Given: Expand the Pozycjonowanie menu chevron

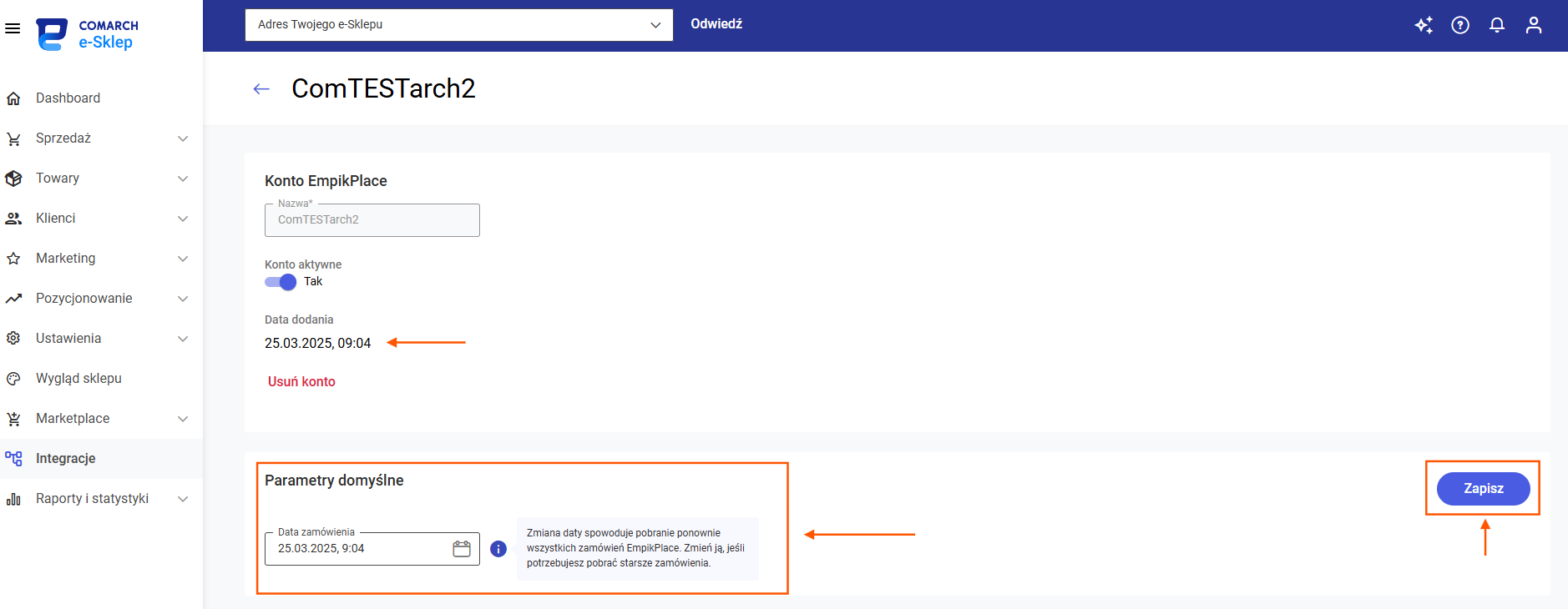Looking at the screenshot, I should [183, 299].
